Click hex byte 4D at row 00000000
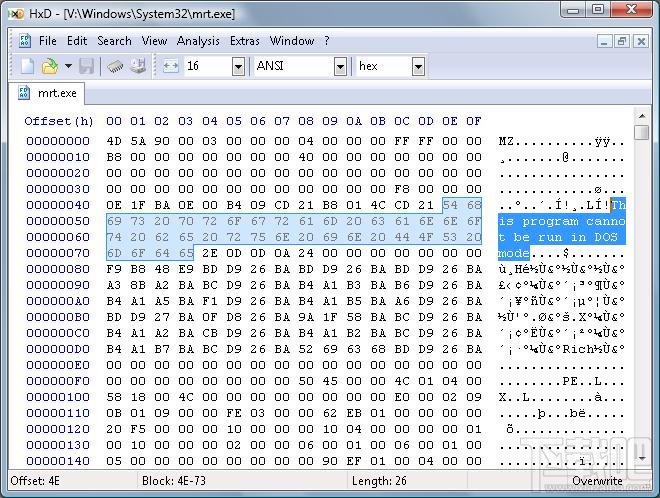 (114, 141)
